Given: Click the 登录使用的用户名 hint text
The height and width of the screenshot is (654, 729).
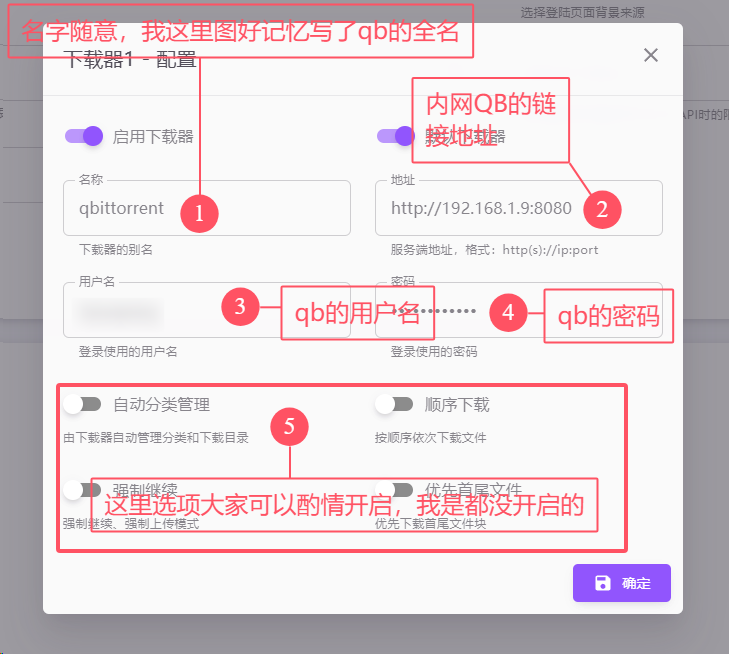Looking at the screenshot, I should click(x=128, y=351).
